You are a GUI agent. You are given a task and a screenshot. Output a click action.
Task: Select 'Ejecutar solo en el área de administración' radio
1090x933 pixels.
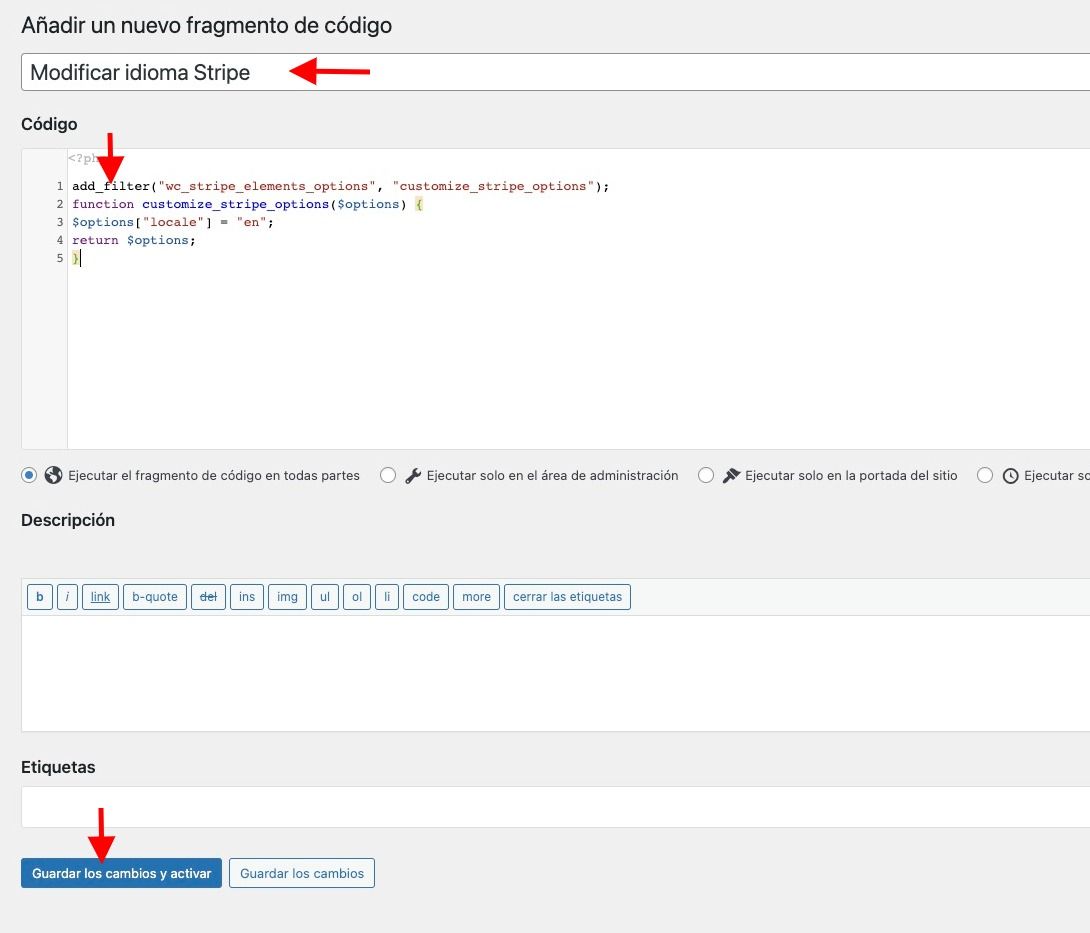coord(388,475)
